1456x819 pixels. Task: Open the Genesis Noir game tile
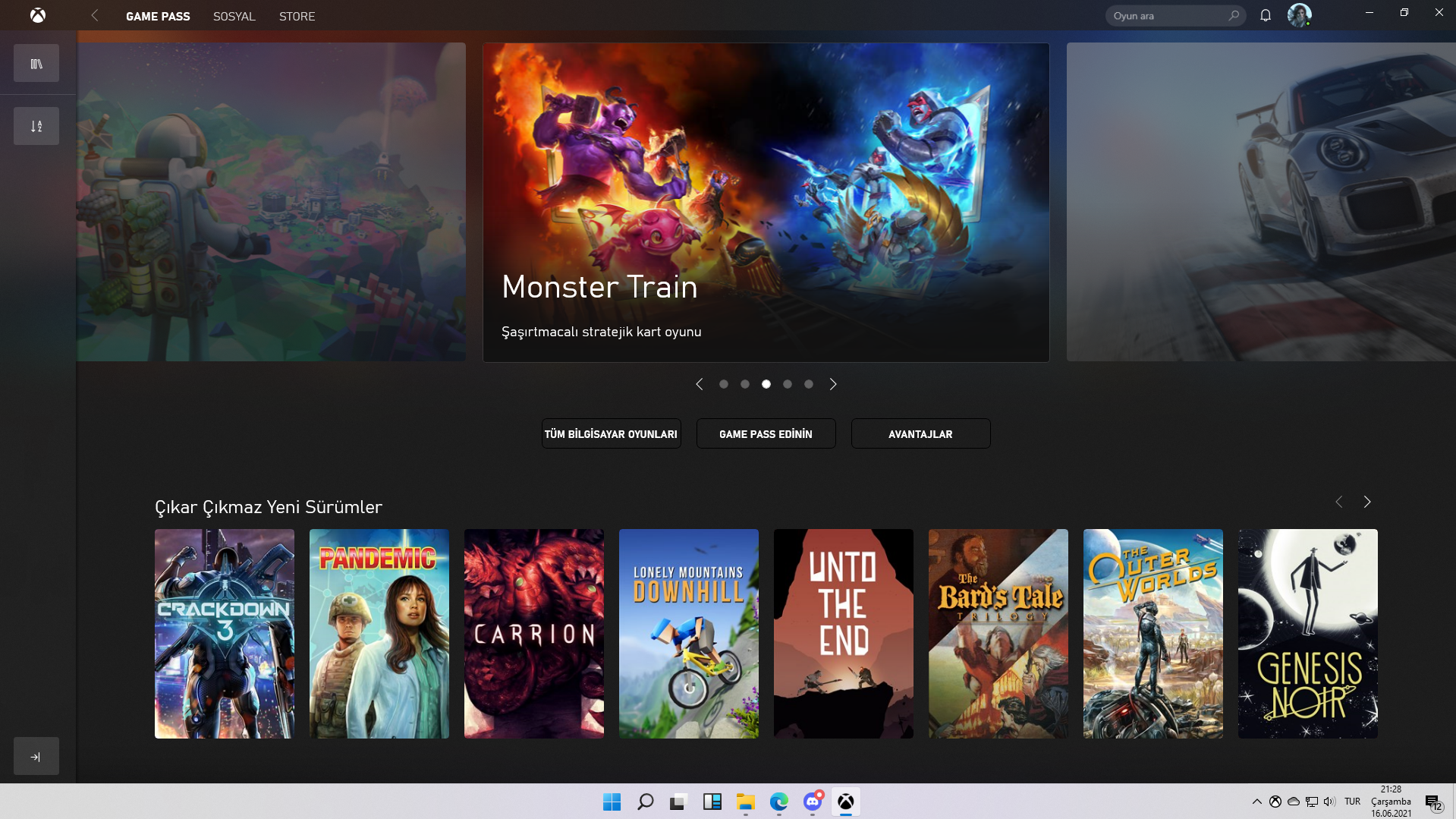tap(1308, 634)
